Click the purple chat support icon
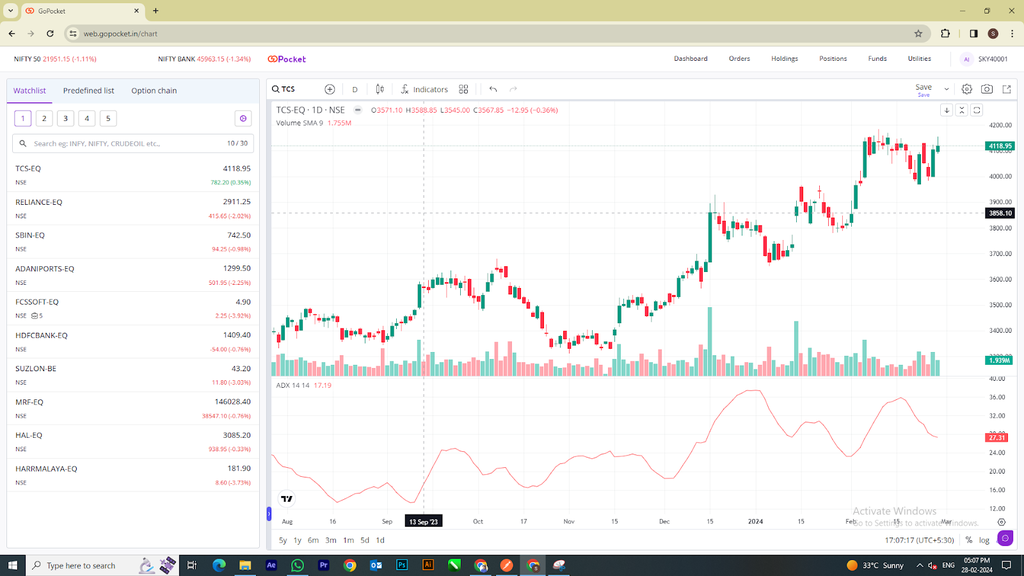Image resolution: width=1024 pixels, height=576 pixels. [x=1005, y=539]
